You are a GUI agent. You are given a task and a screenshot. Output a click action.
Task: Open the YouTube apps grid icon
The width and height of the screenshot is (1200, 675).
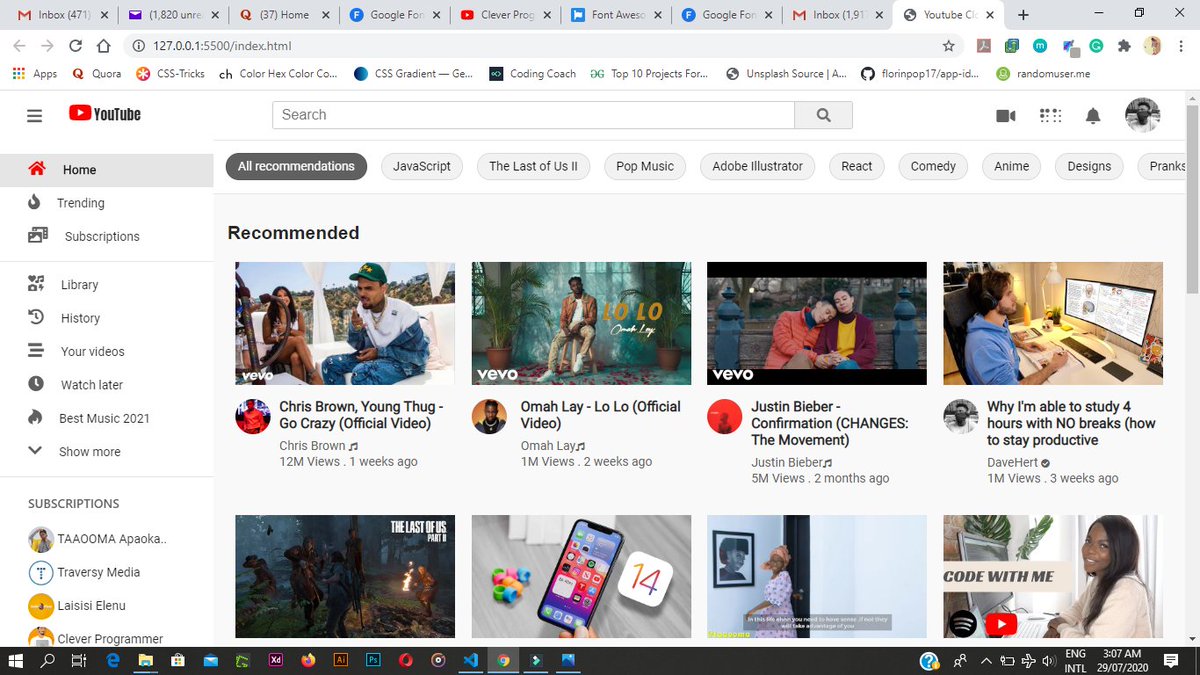[1050, 116]
